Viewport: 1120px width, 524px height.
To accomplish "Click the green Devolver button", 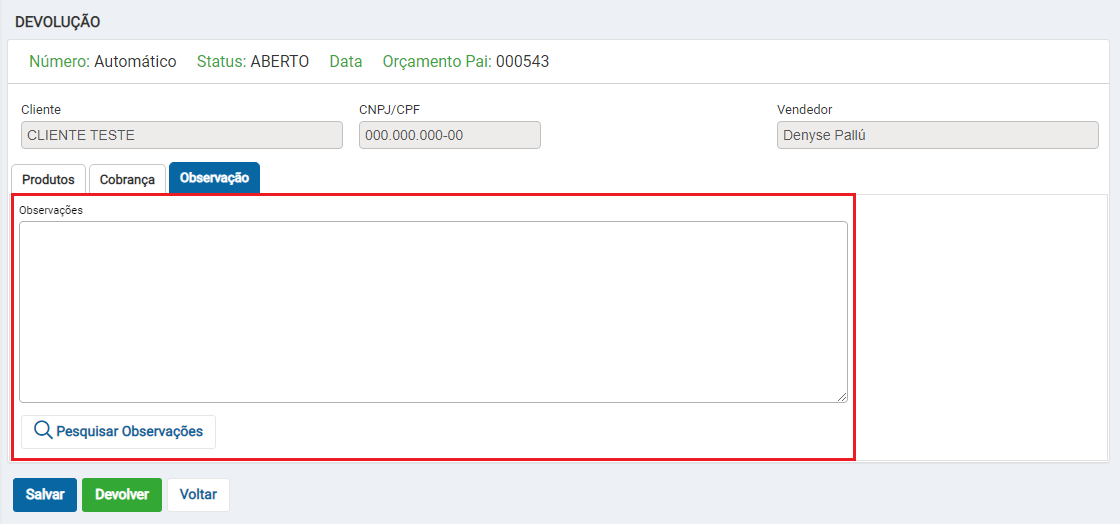I will coord(122,495).
